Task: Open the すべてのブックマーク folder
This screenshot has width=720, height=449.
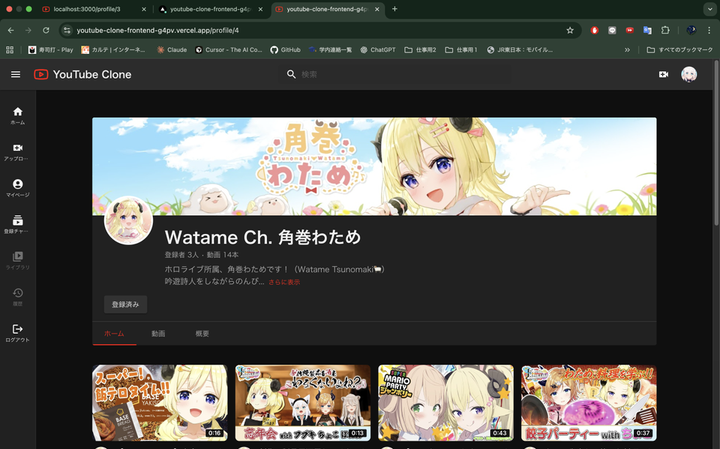Action: tap(680, 50)
